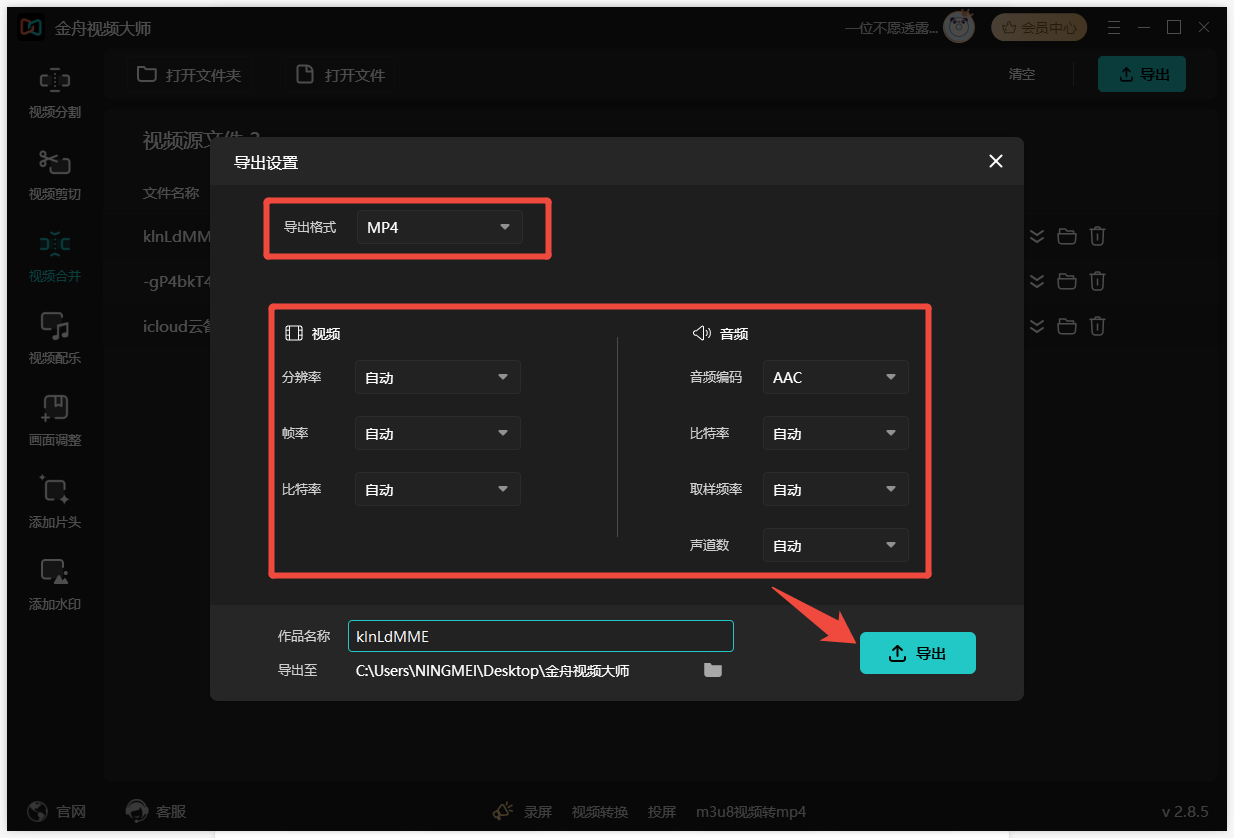Open 视频转换 in the bottom bar
This screenshot has height=838, width=1234.
pos(600,812)
